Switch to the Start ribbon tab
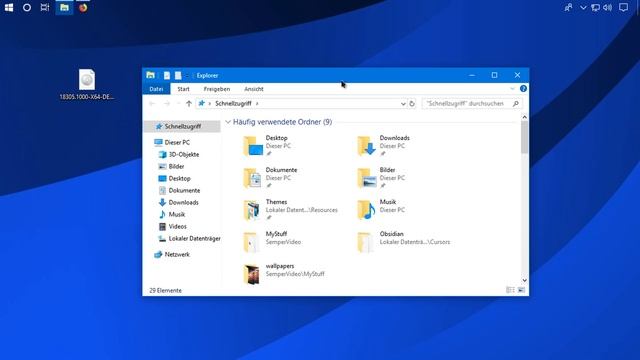Viewport: 640px width, 360px height. 183,89
